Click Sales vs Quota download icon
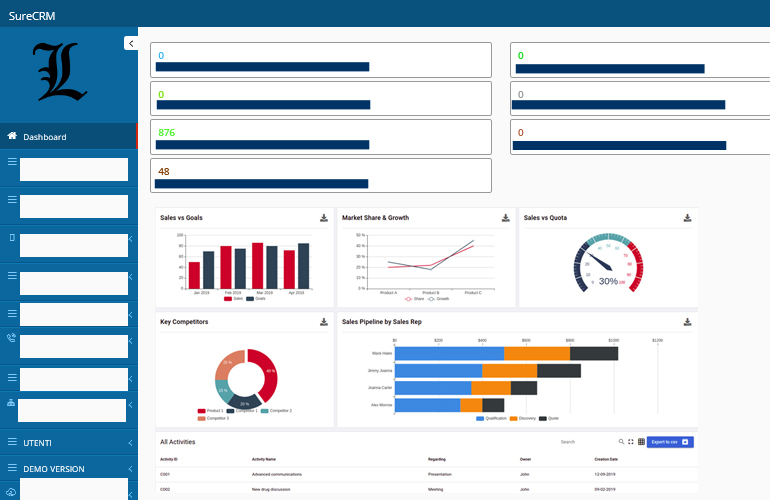Viewport: 770px width, 500px height. coord(687,218)
